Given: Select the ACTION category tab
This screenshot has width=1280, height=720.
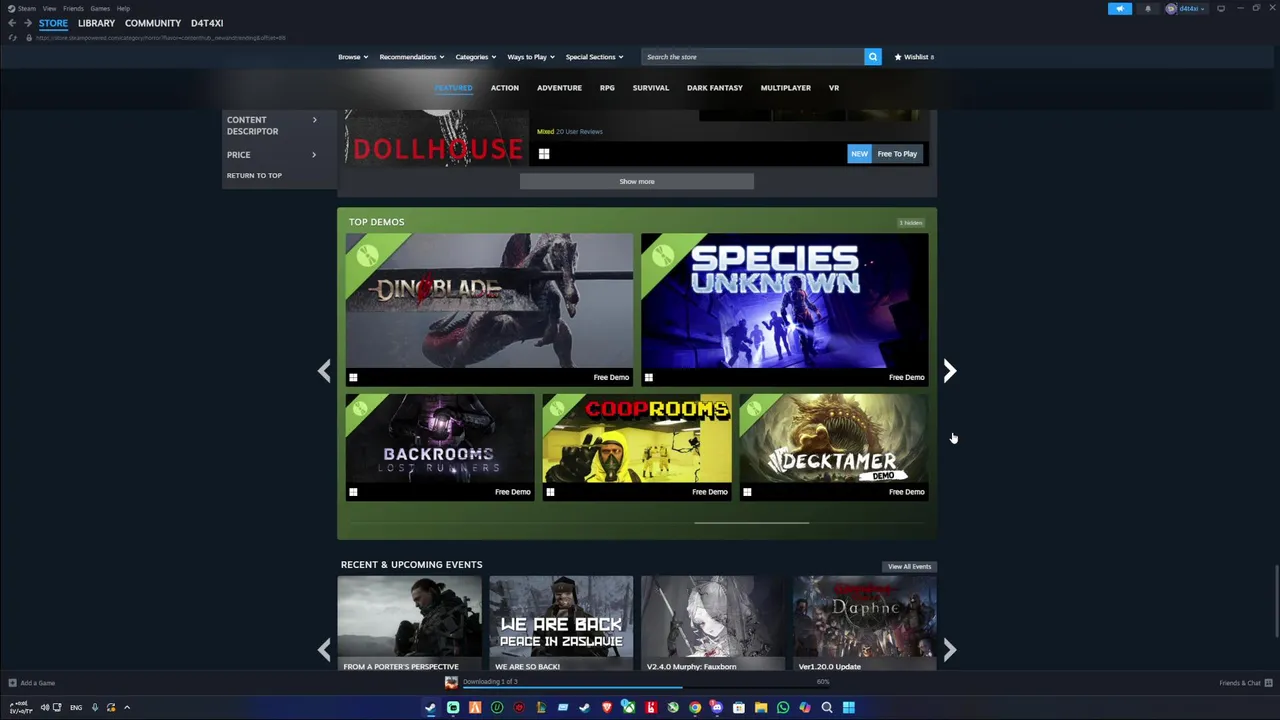Looking at the screenshot, I should tap(504, 88).
